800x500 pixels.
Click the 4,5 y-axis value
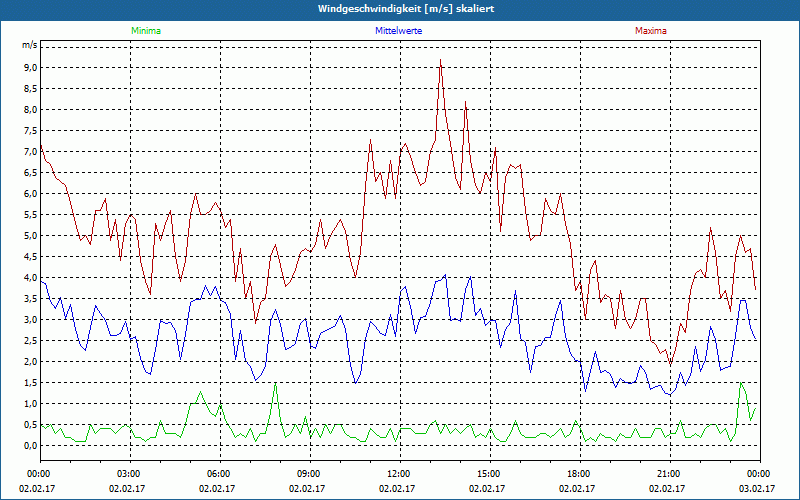click(30, 257)
